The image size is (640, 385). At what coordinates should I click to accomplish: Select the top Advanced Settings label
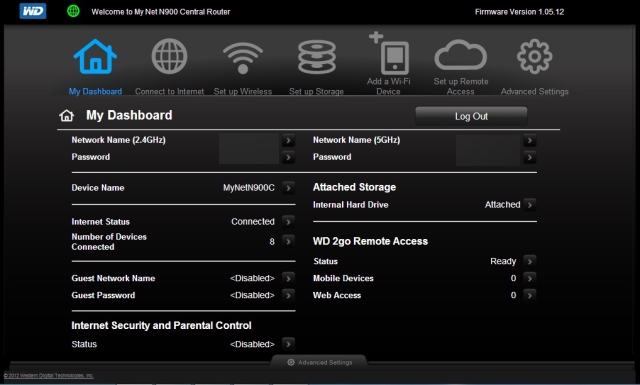(x=535, y=91)
